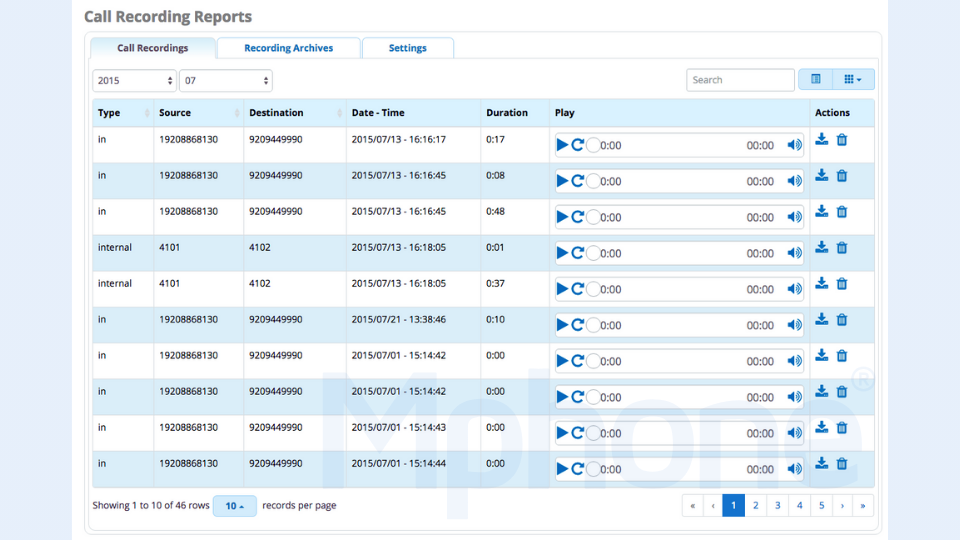Mute the 0:01 internal recording
The height and width of the screenshot is (540, 960).
794,253
